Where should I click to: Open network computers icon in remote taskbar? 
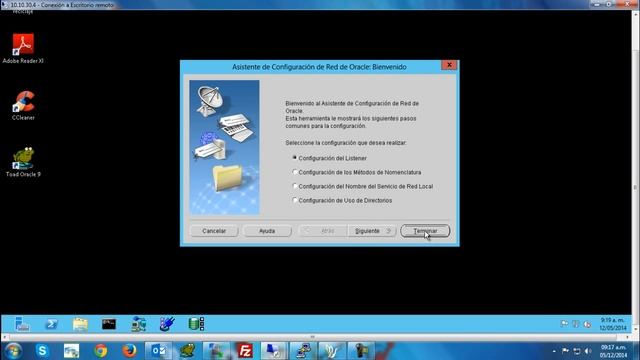pos(138,324)
